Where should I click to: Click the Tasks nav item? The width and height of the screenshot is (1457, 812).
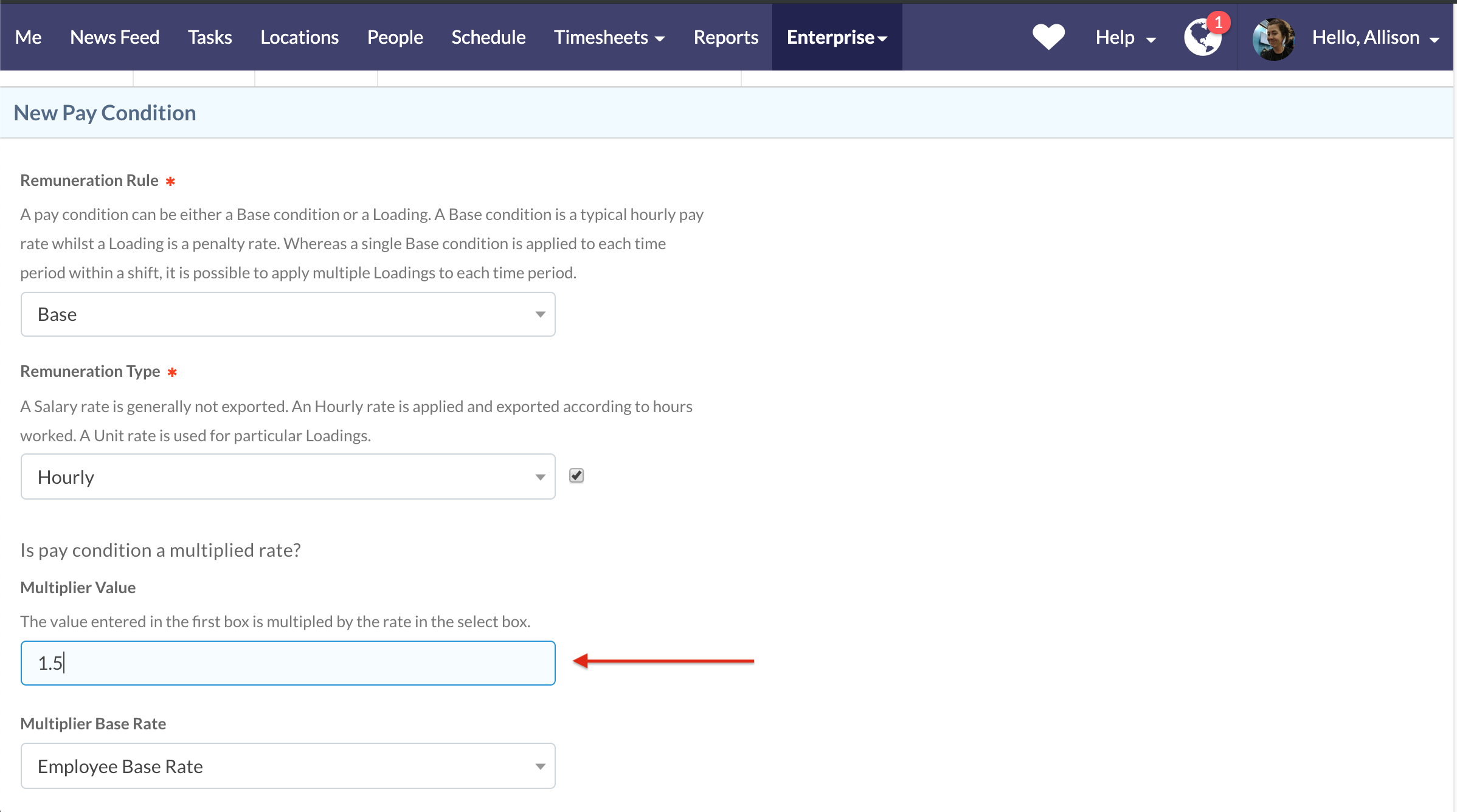coord(210,37)
